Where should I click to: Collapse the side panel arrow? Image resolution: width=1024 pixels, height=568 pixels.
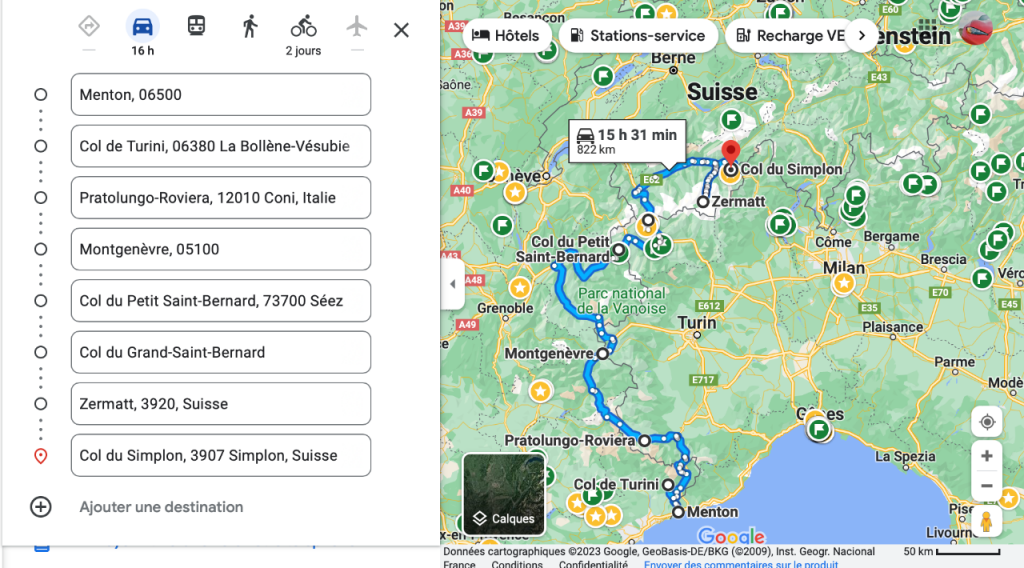coord(452,284)
